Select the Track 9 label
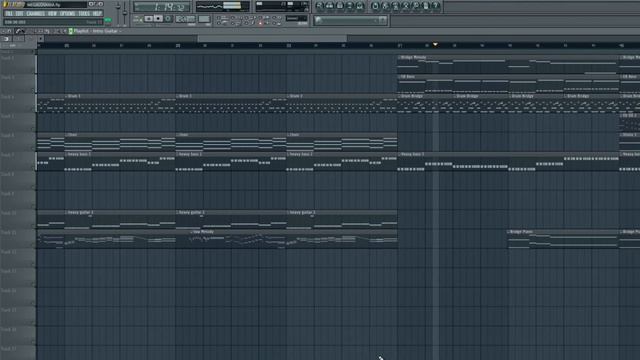Screen dimensions: 640x360 coord(8,193)
